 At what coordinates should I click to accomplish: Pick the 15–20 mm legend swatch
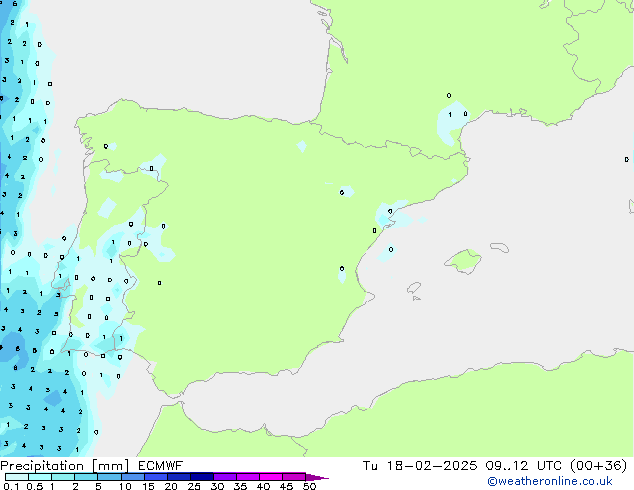(155, 477)
